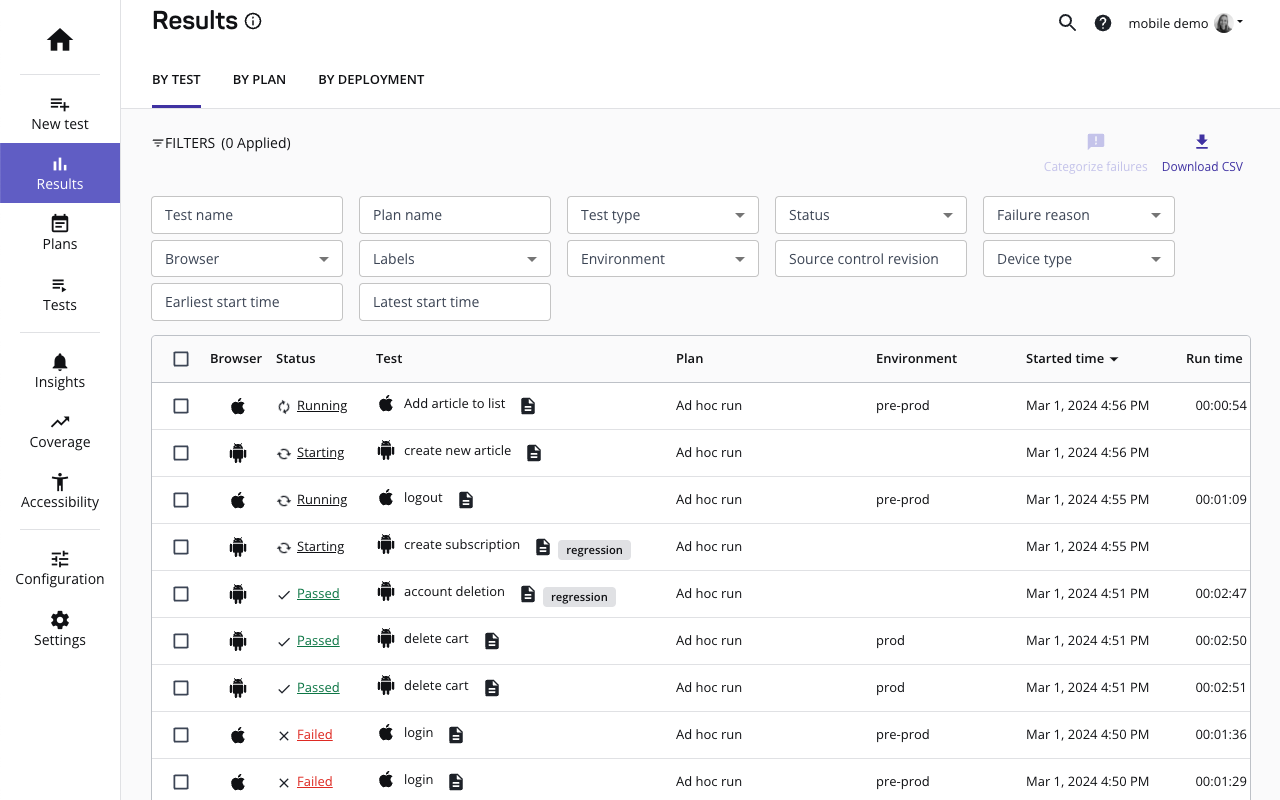Check the Add article to list row
This screenshot has width=1280, height=800.
click(181, 406)
